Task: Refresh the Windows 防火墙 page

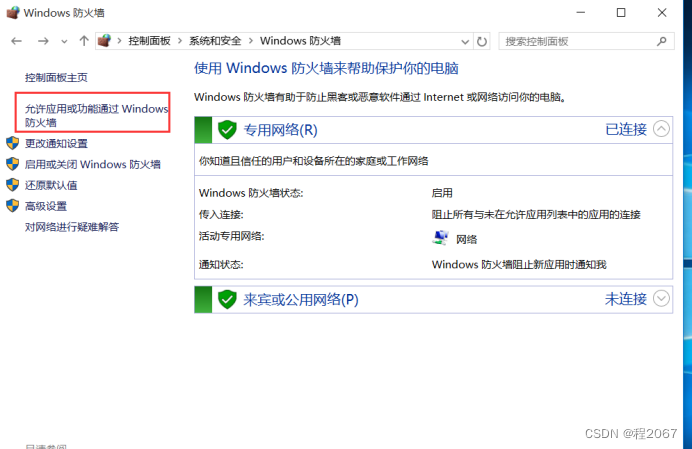Action: coord(482,42)
